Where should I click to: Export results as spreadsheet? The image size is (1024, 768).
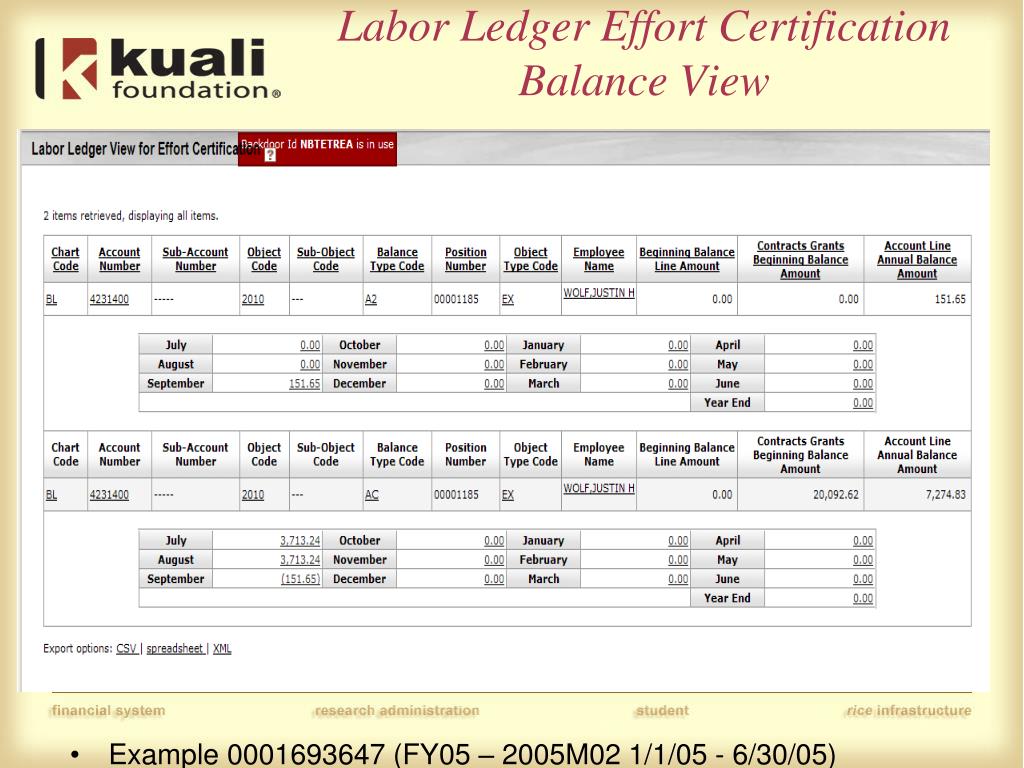(x=175, y=648)
